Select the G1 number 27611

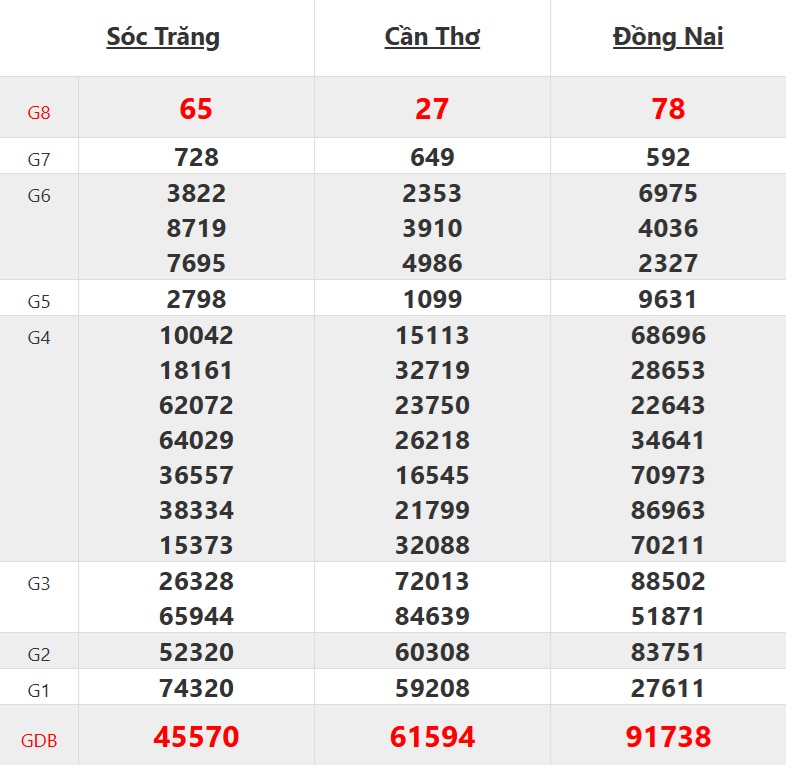pyautogui.click(x=668, y=688)
